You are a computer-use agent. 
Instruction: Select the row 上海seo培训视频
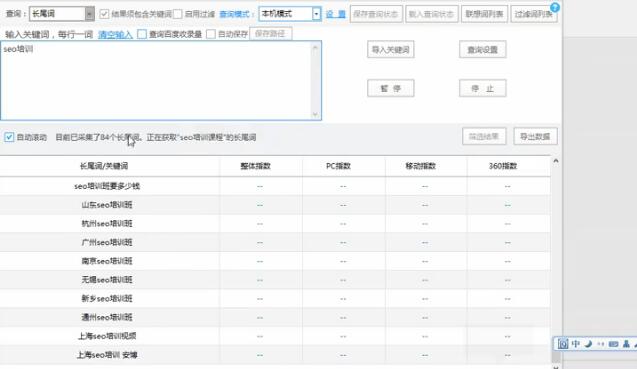click(275, 336)
